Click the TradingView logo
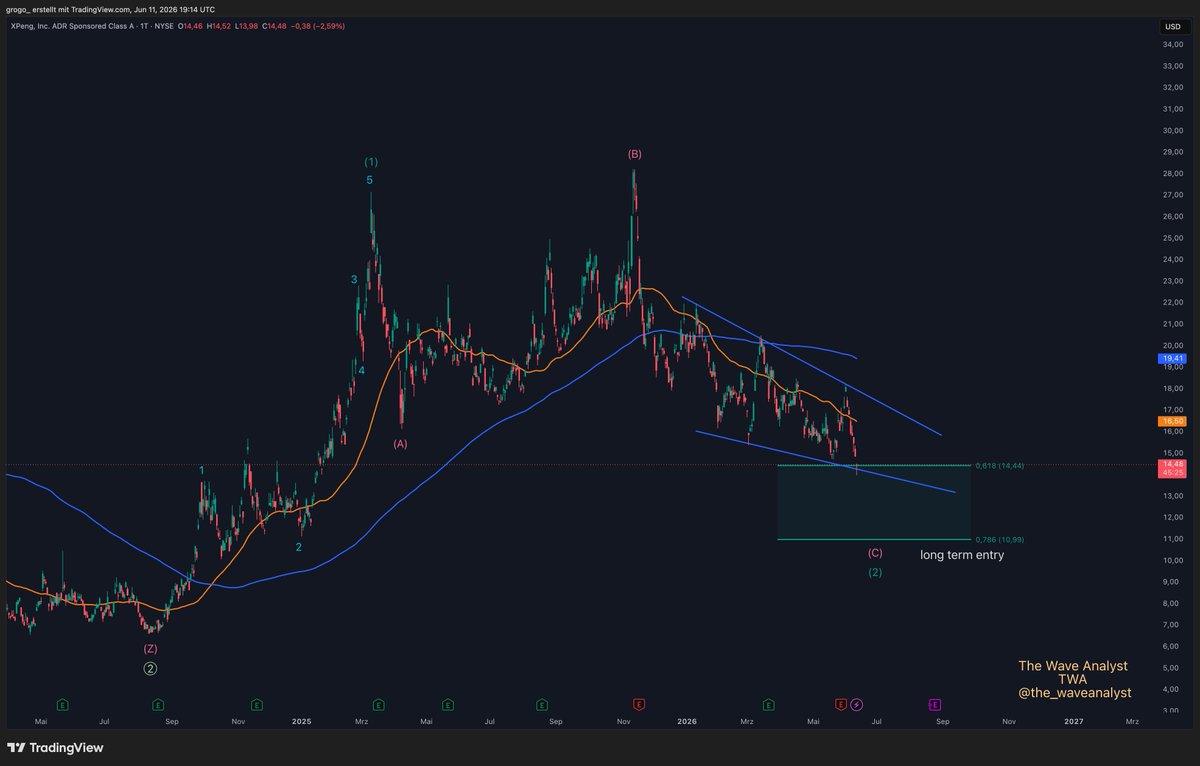This screenshot has width=1200, height=766. click(x=55, y=747)
